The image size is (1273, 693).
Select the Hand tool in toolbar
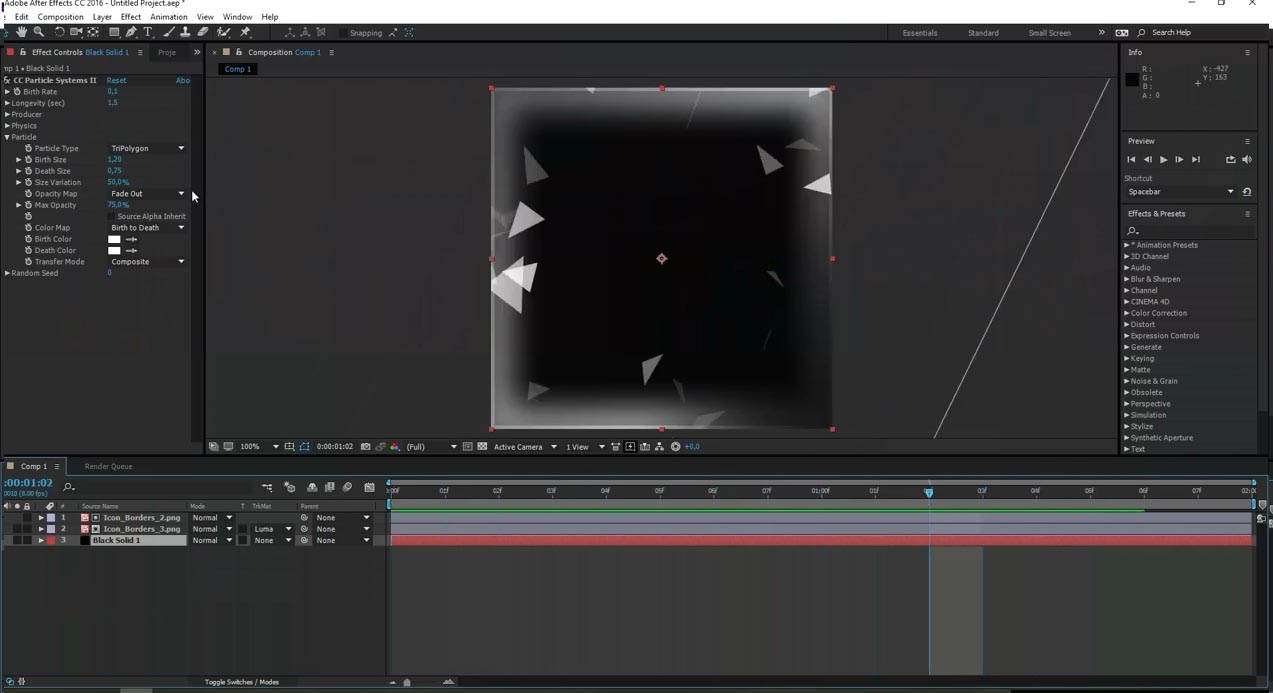pyautogui.click(x=22, y=32)
